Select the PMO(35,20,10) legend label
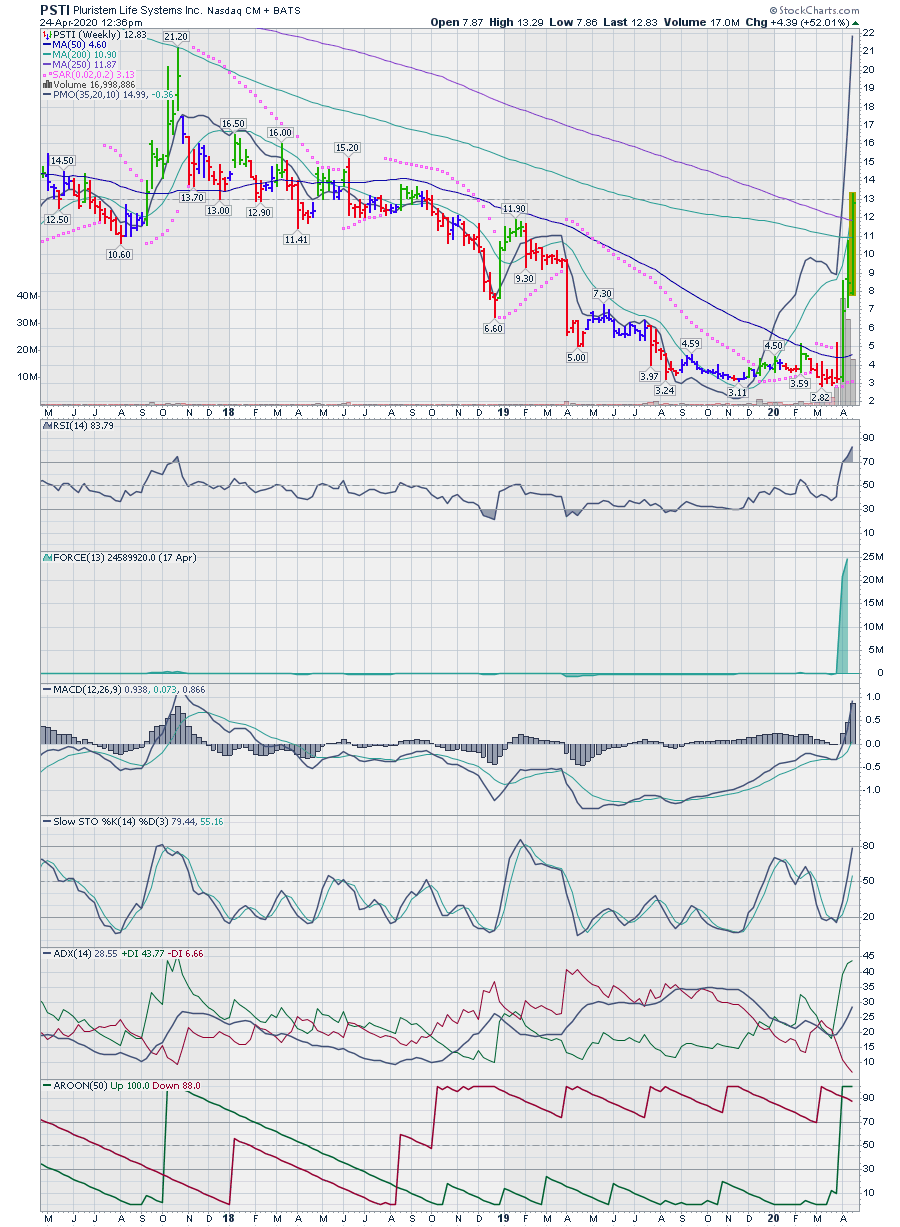 tap(85, 95)
